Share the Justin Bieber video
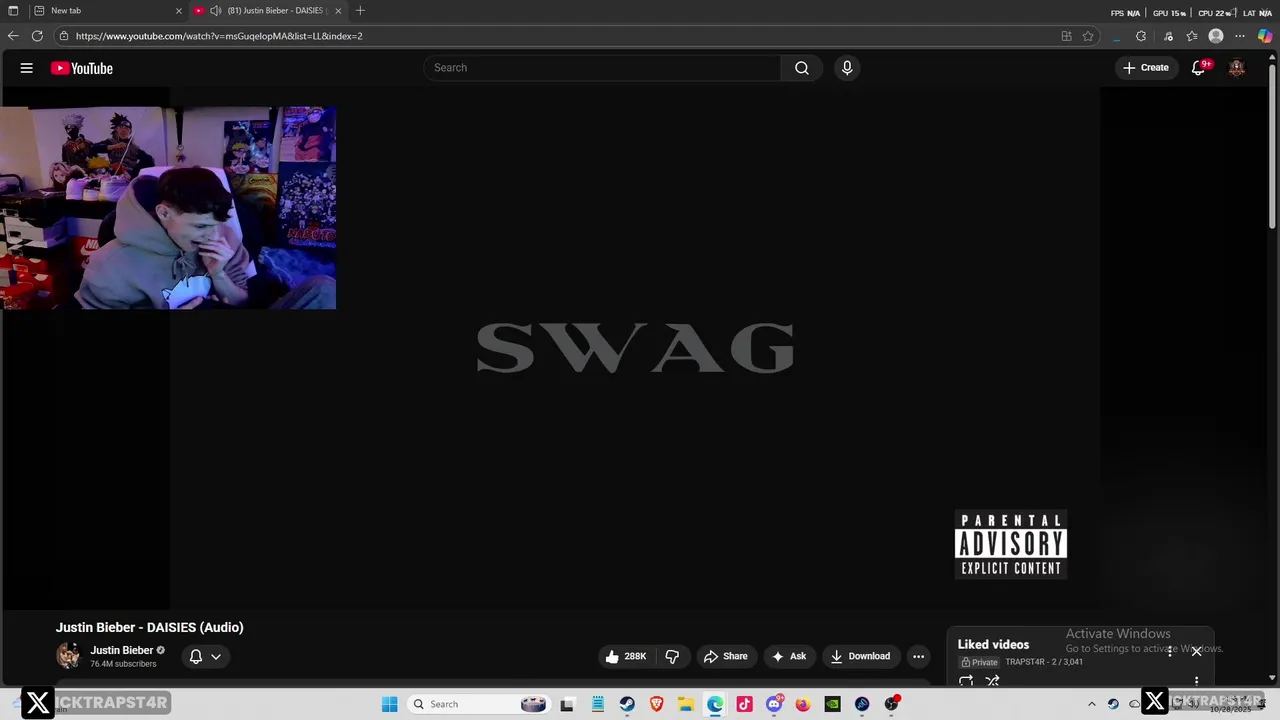Image resolution: width=1280 pixels, height=720 pixels. click(726, 656)
